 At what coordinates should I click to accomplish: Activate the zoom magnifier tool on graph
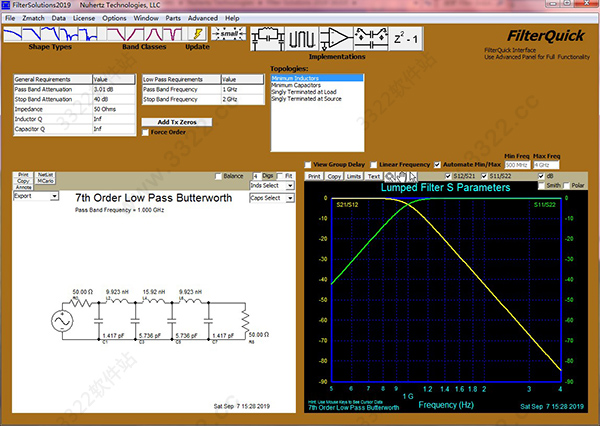pyautogui.click(x=389, y=176)
